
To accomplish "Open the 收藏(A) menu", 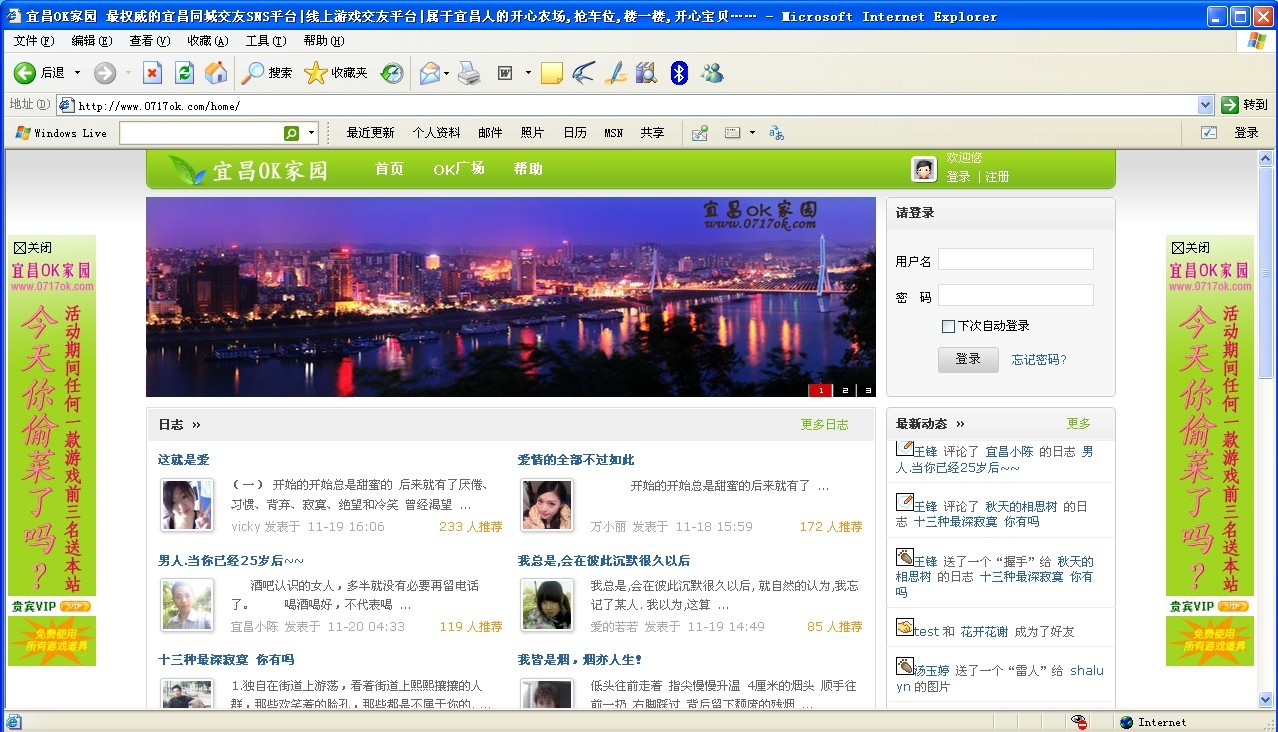I will [207, 41].
